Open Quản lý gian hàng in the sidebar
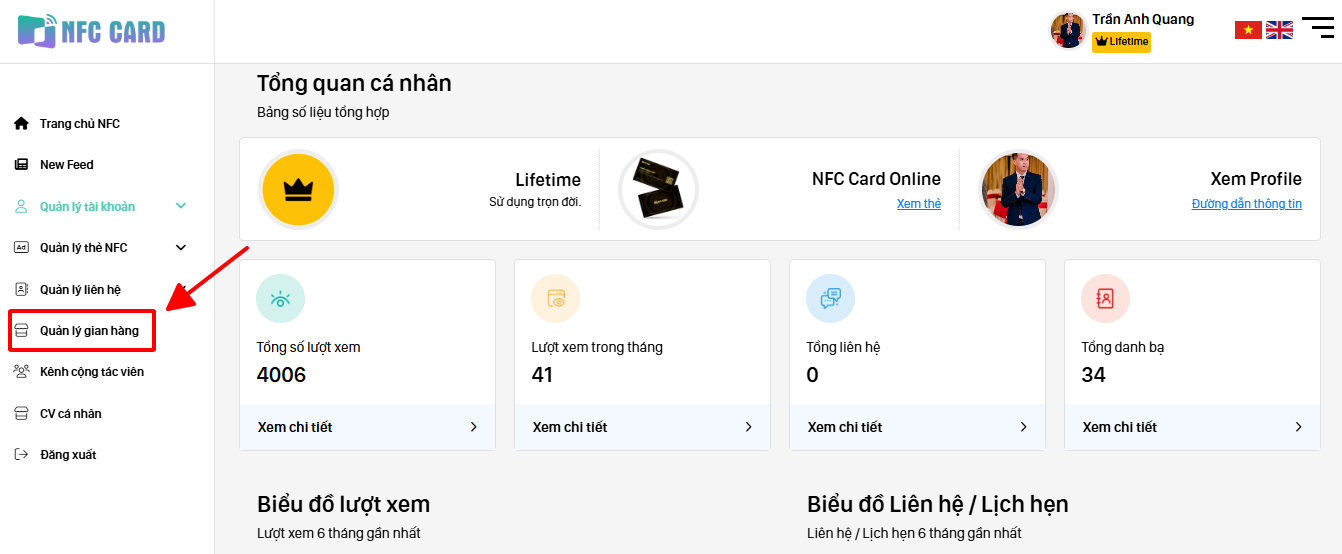This screenshot has width=1342, height=554. pyautogui.click(x=89, y=331)
